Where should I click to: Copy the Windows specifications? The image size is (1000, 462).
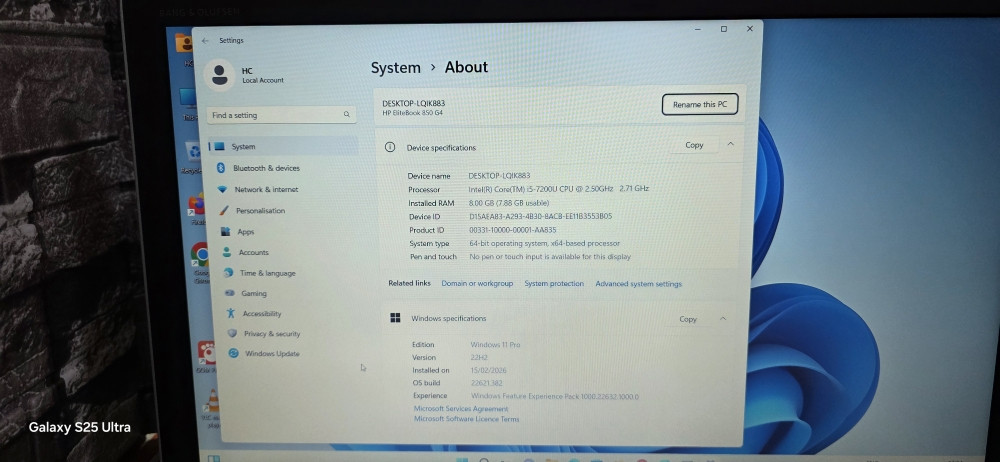click(x=688, y=318)
